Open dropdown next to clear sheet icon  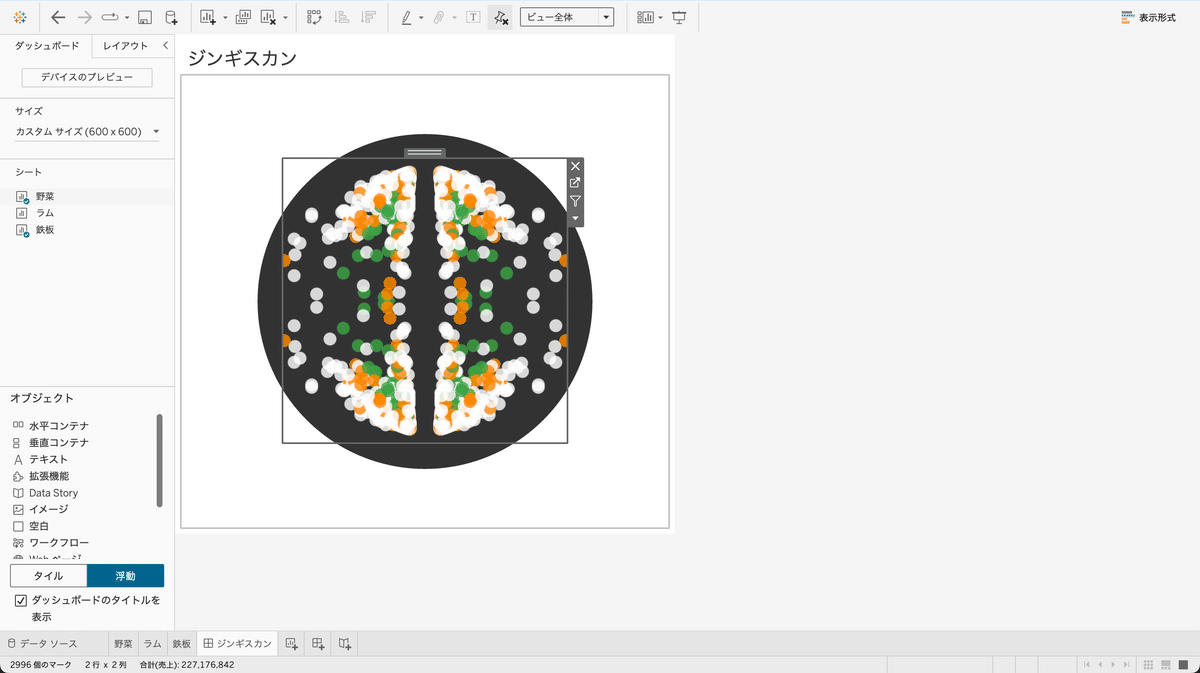point(285,17)
